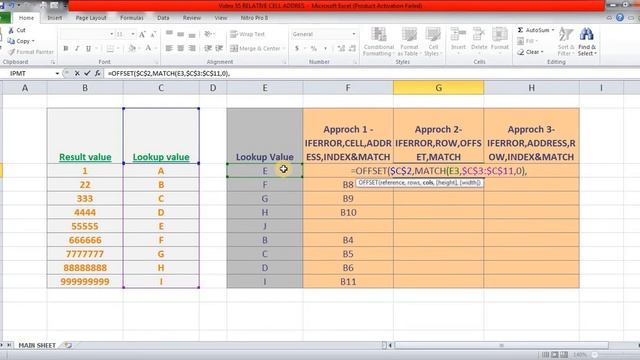This screenshot has height=360, width=640.
Task: Select the MAIN SHEET tab
Action: [37, 345]
